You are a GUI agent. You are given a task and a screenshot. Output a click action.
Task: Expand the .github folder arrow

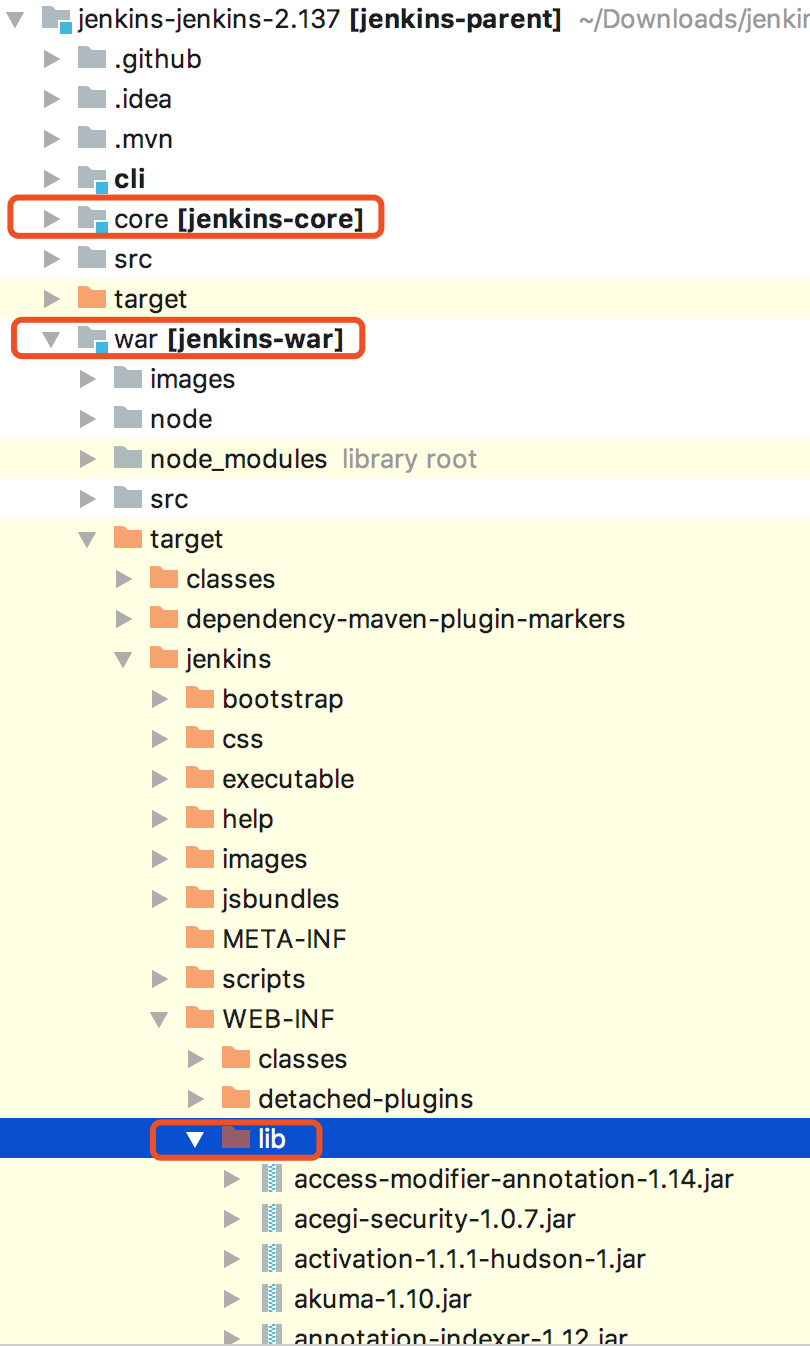point(52,59)
